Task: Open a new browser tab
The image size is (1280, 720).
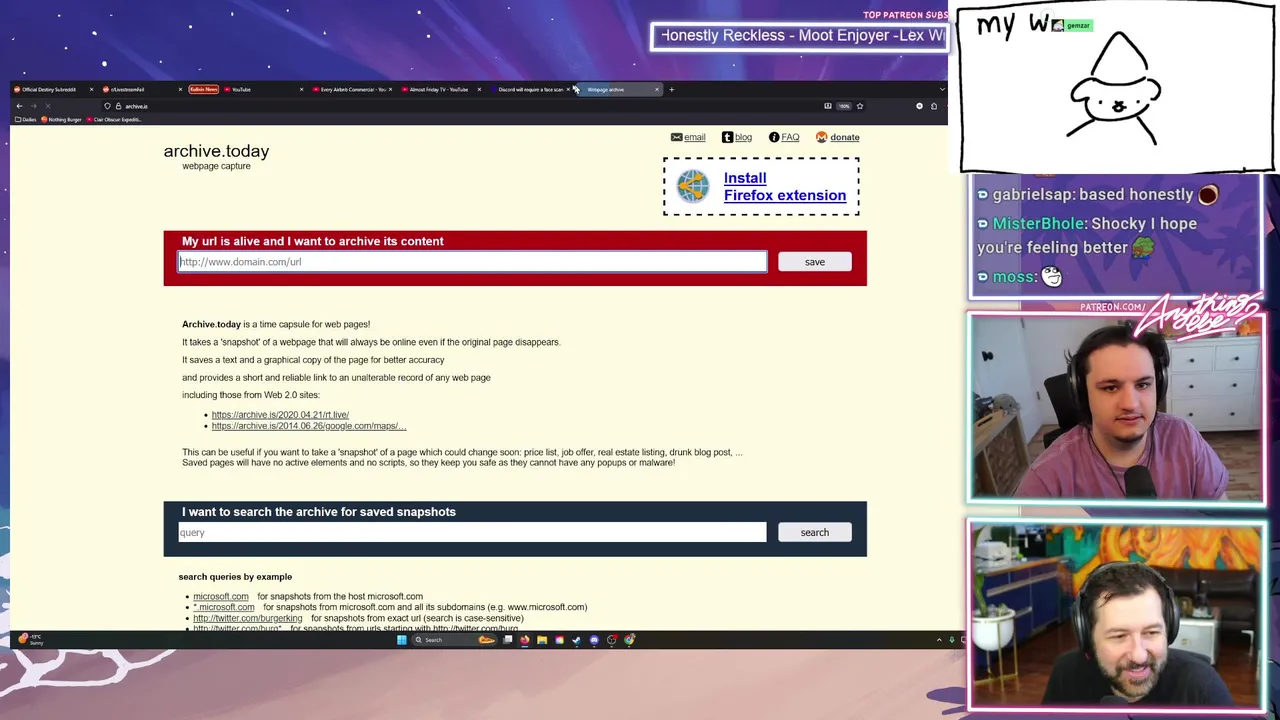Action: 671,89
